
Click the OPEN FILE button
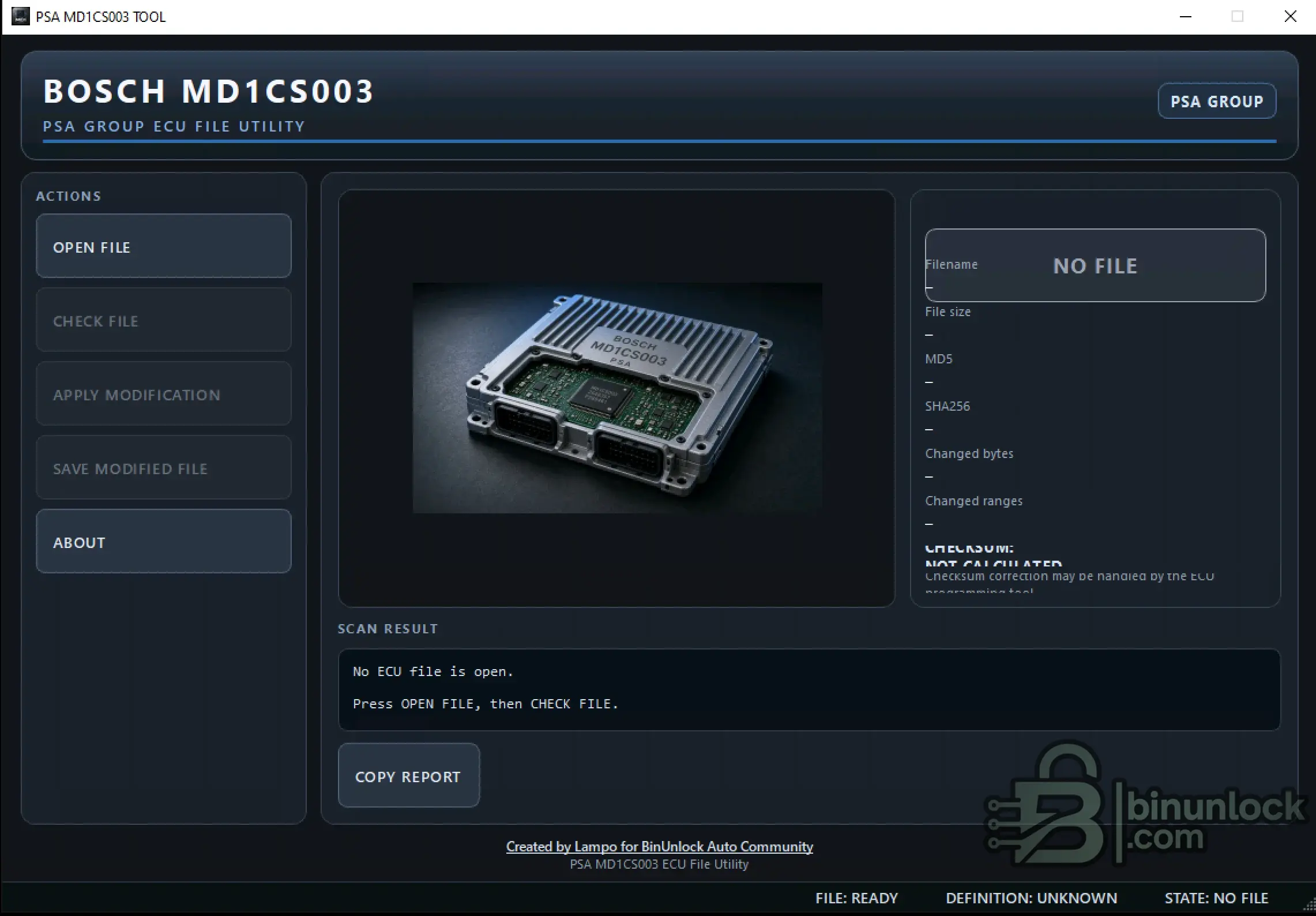[x=163, y=246]
